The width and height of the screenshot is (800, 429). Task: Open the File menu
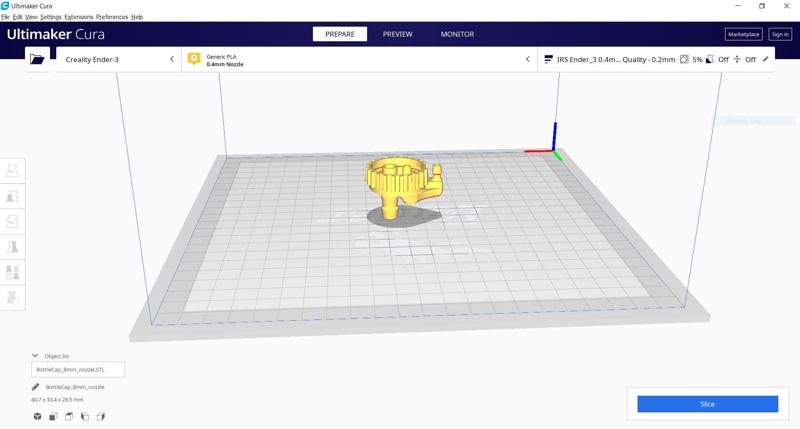pyautogui.click(x=5, y=17)
